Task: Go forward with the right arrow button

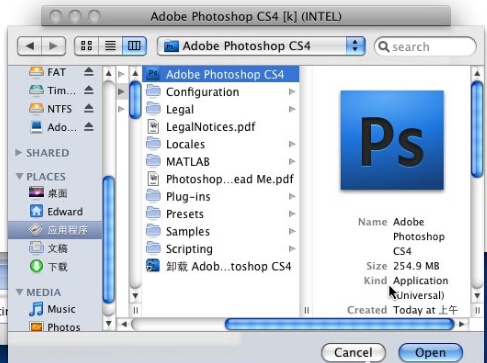Action: (53, 46)
